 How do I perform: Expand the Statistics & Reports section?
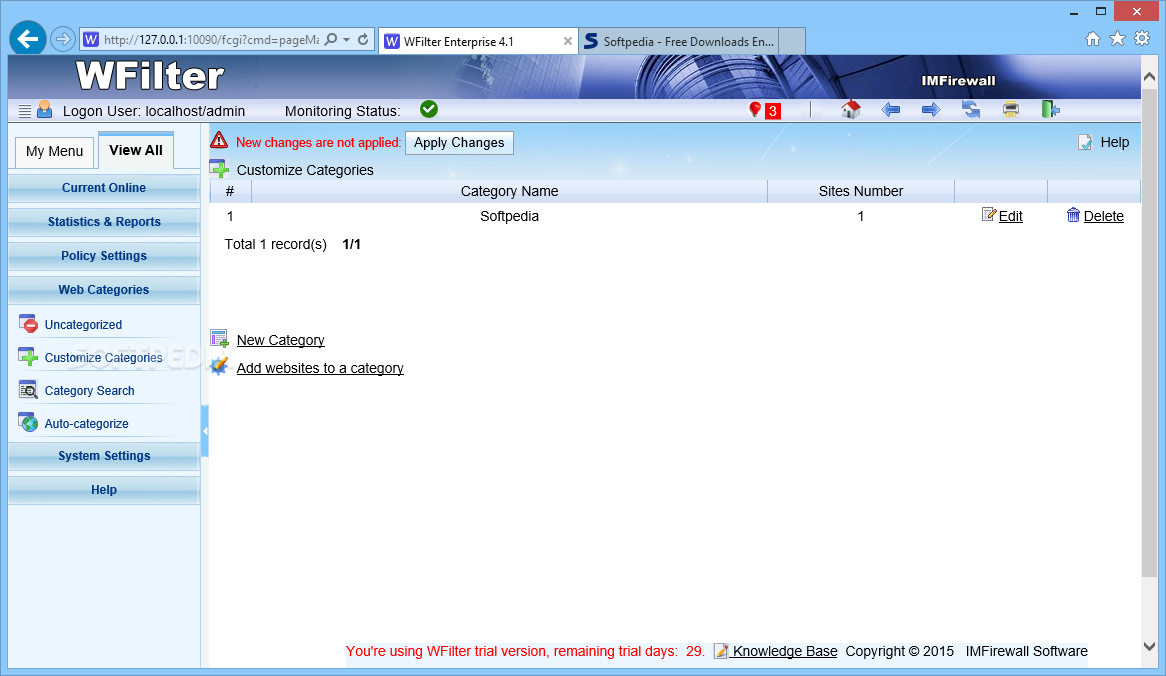click(104, 222)
